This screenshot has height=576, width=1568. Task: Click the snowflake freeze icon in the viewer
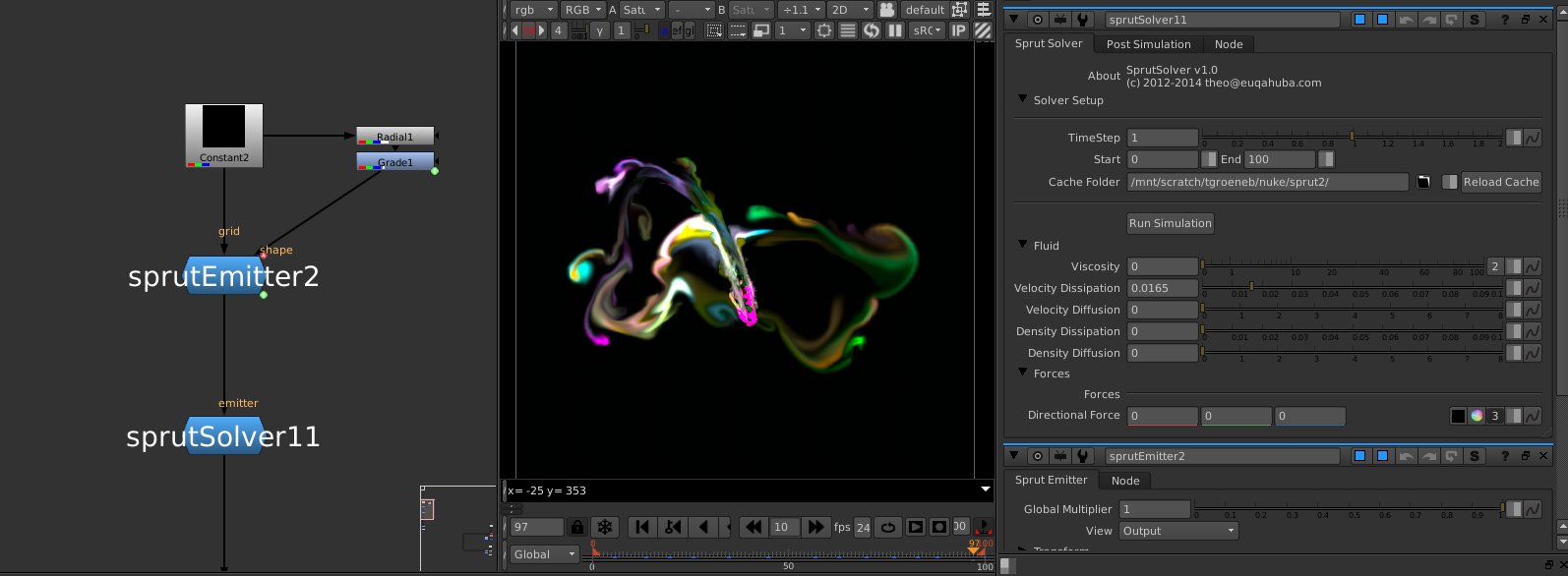pos(605,528)
